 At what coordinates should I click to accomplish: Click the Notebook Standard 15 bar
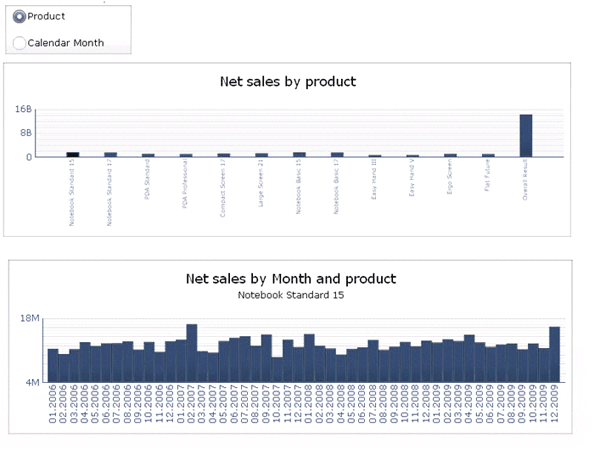(x=72, y=154)
